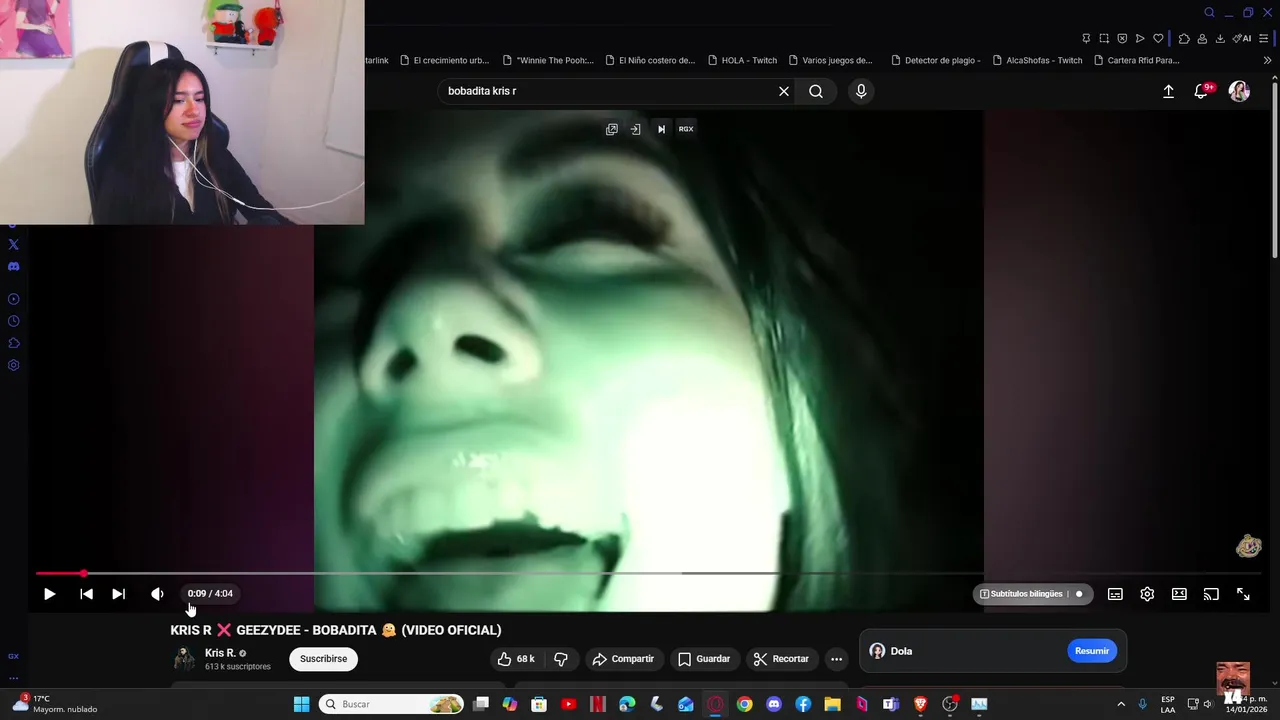Open File Explorer from taskbar
Viewport: 1280px width, 720px height.
coord(832,704)
